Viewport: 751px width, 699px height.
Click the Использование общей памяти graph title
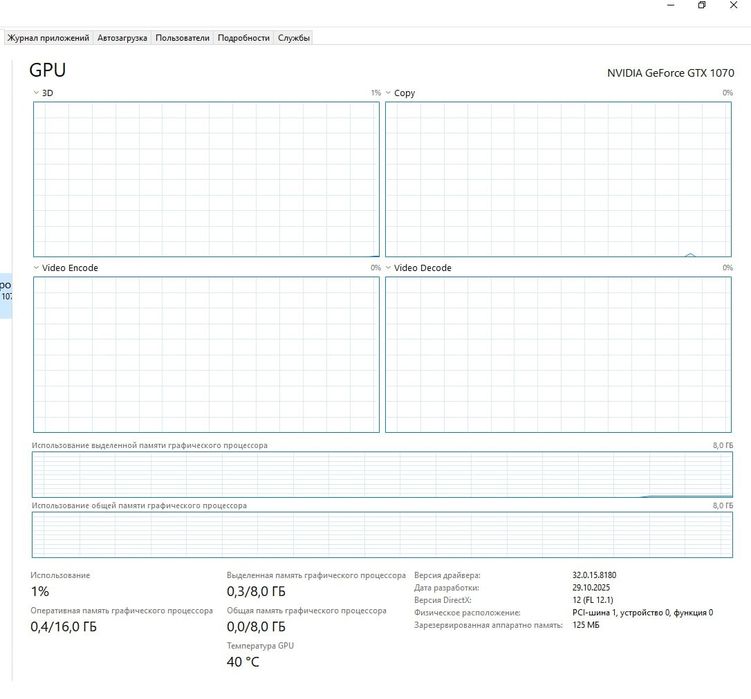(x=139, y=505)
